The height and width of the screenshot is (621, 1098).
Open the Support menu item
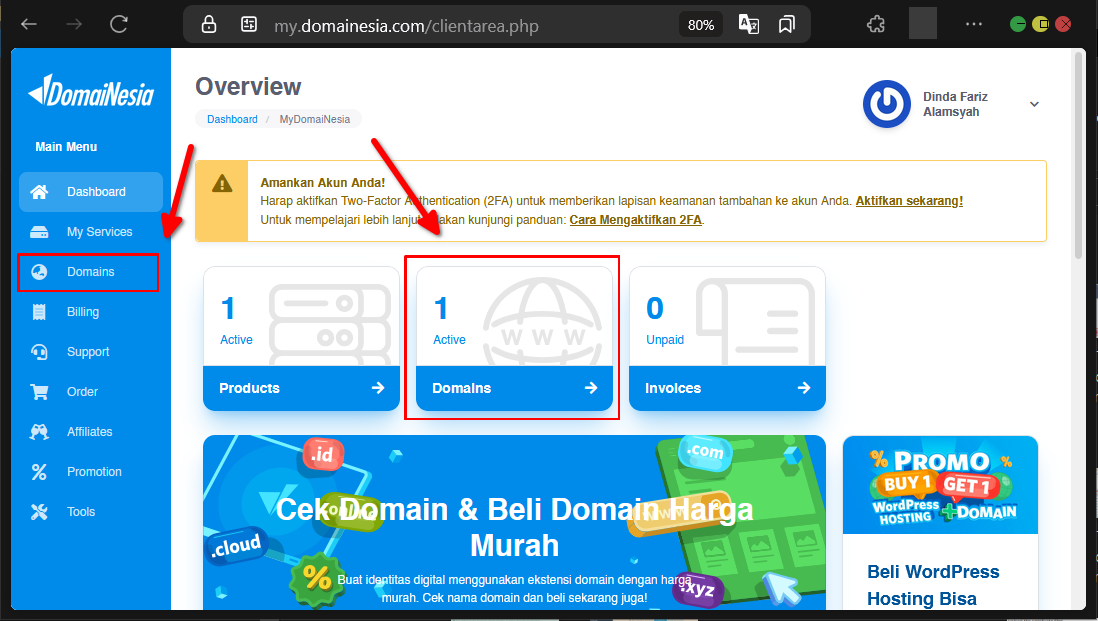click(x=91, y=351)
